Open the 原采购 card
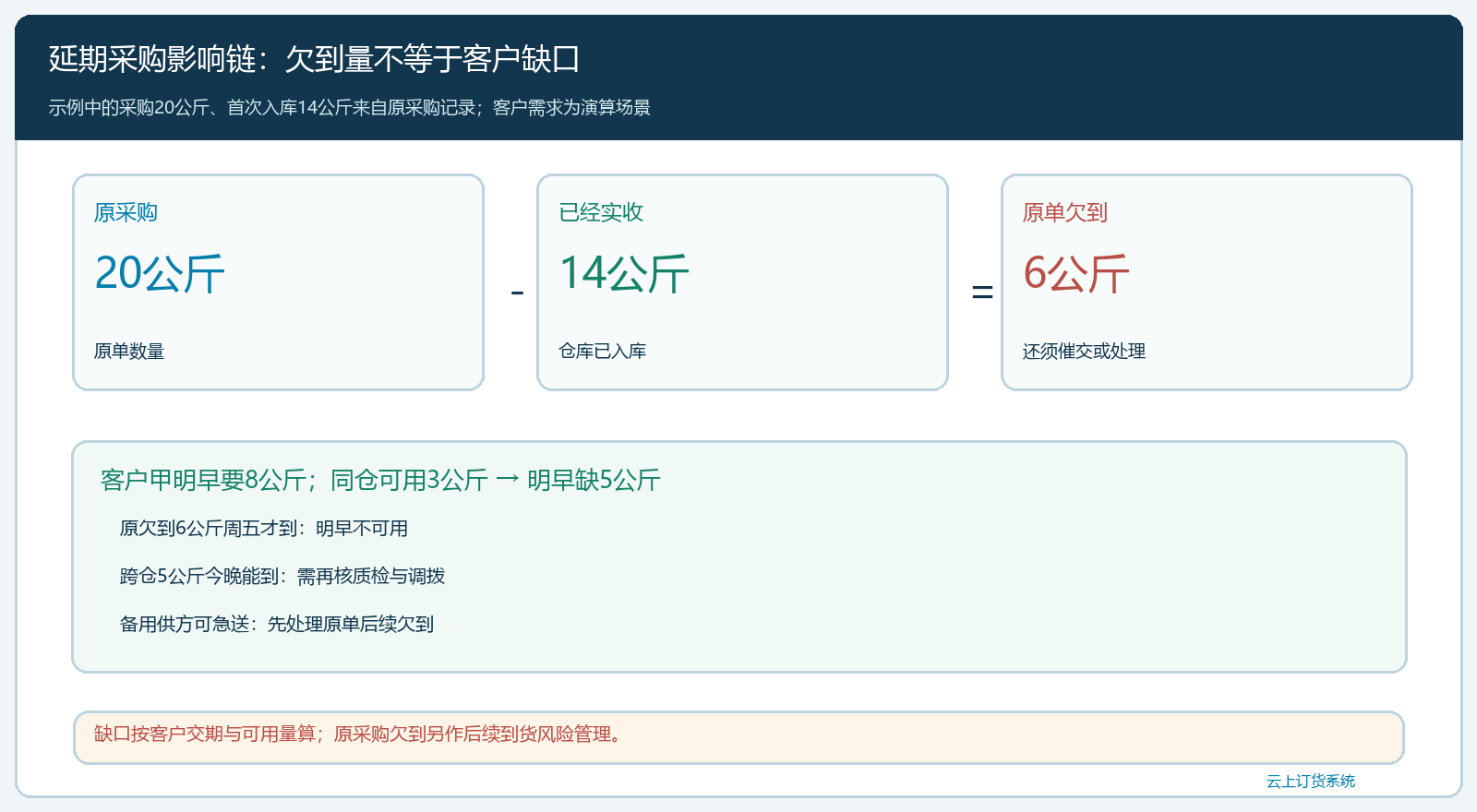Image resolution: width=1477 pixels, height=812 pixels. 278,282
